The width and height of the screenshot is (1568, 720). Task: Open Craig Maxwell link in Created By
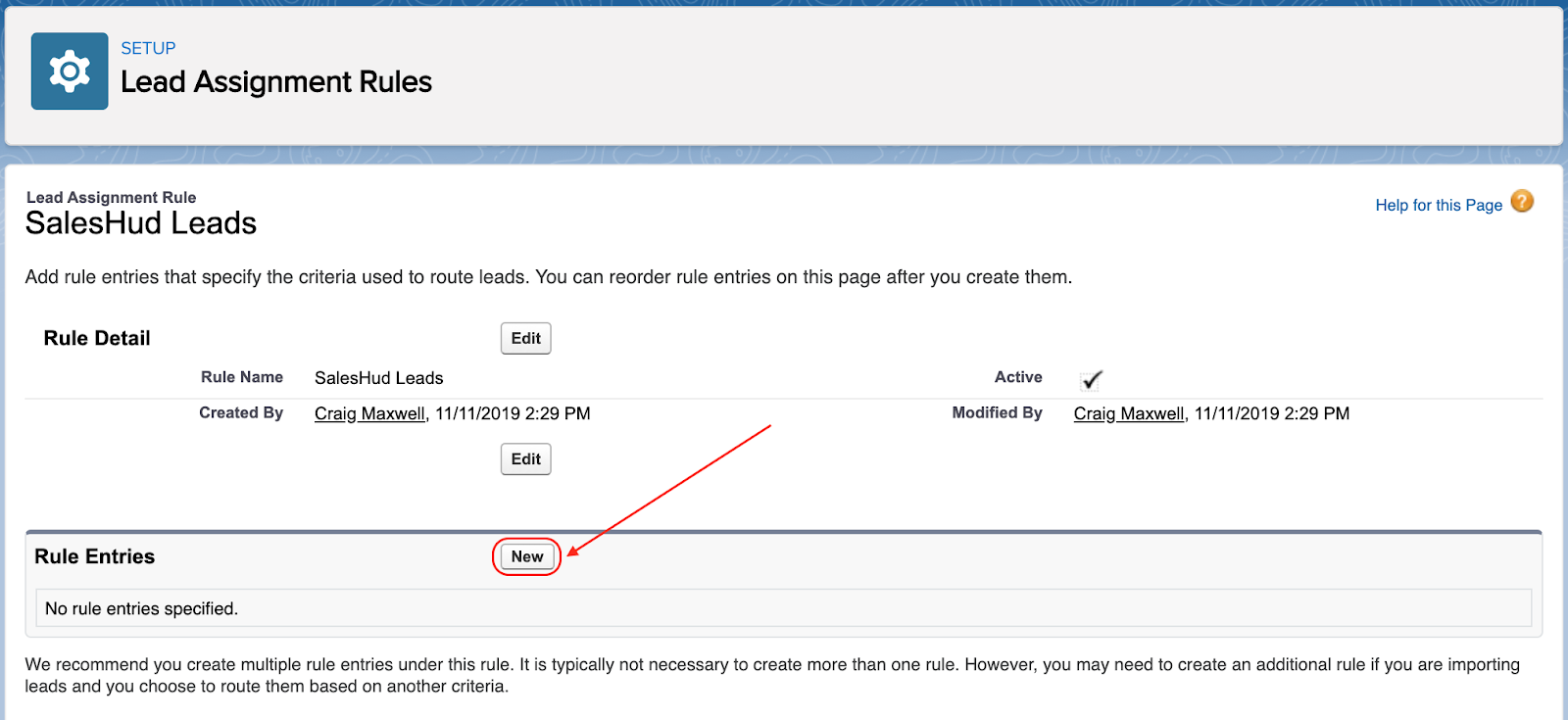[x=369, y=413]
